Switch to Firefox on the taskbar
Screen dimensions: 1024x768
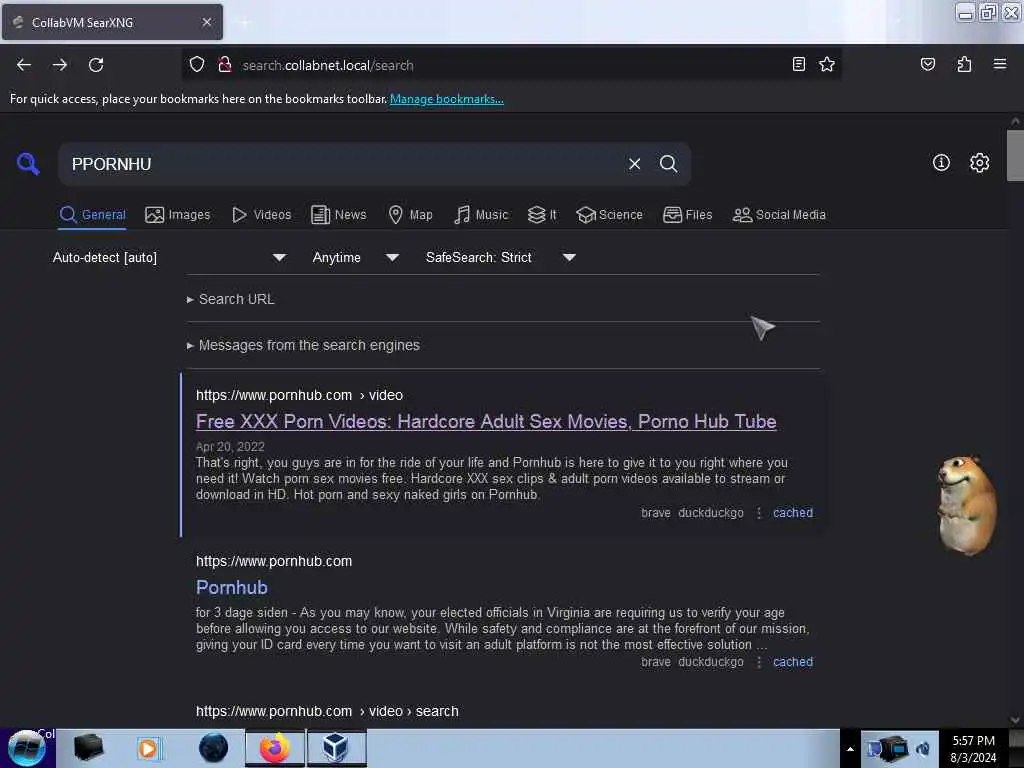[x=275, y=748]
